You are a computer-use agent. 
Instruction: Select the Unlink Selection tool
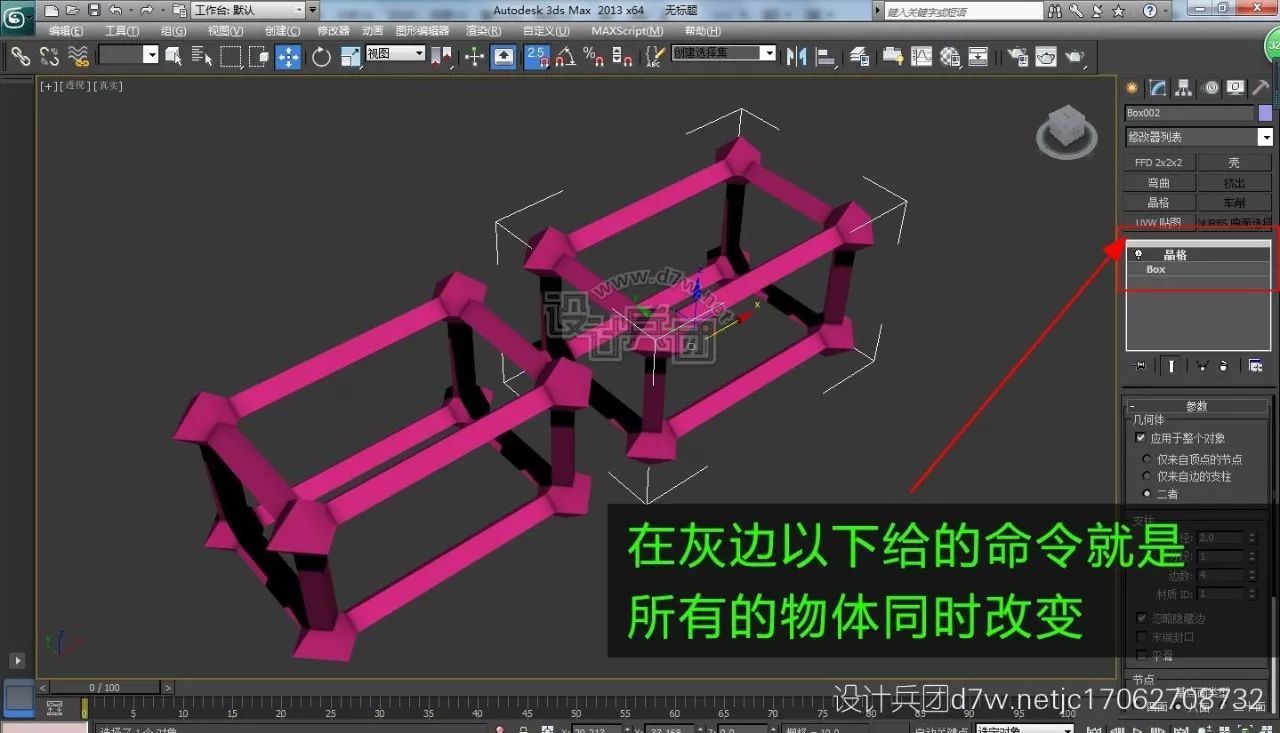[49, 56]
